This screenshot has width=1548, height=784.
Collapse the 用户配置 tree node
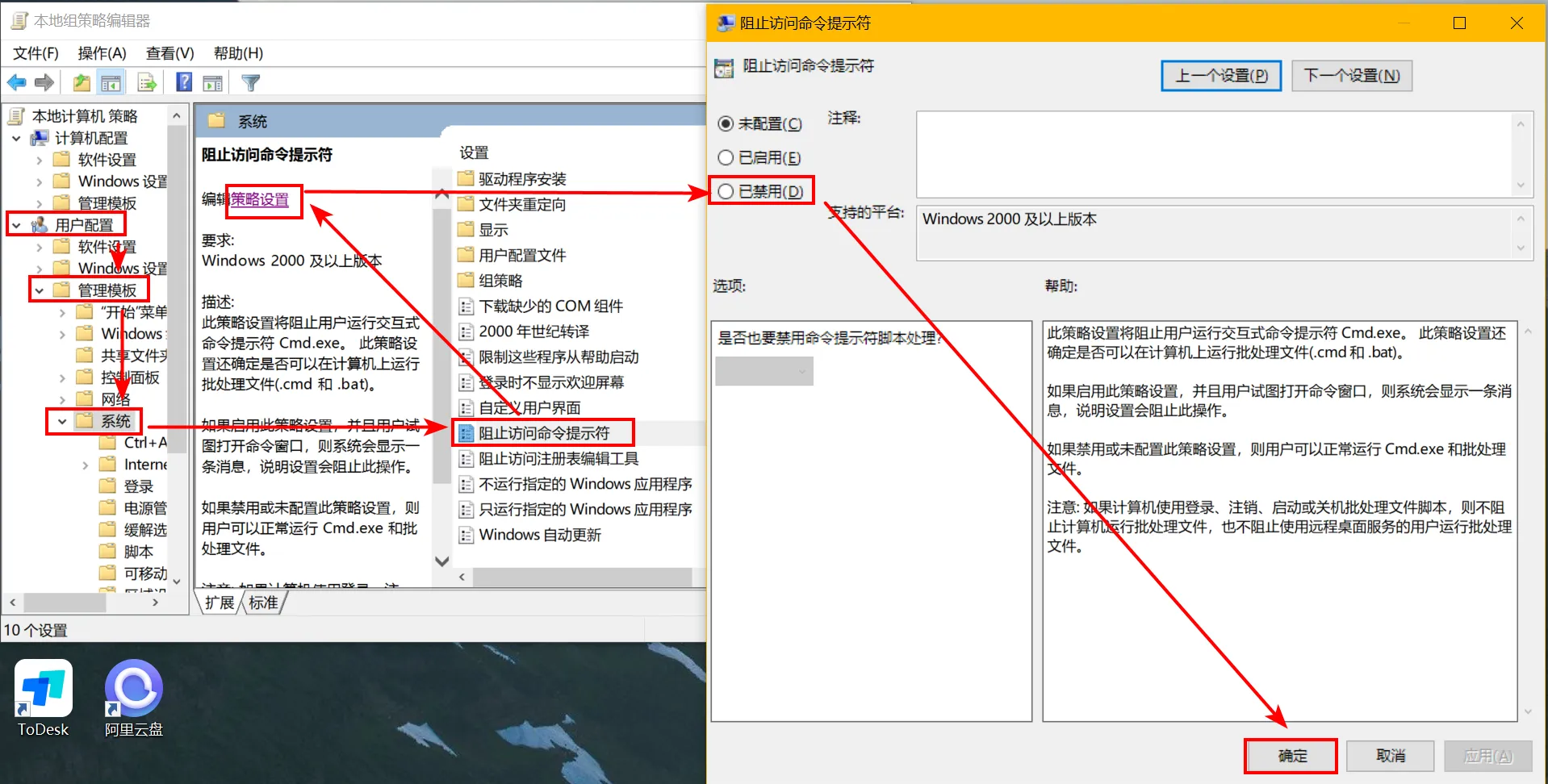[x=16, y=226]
